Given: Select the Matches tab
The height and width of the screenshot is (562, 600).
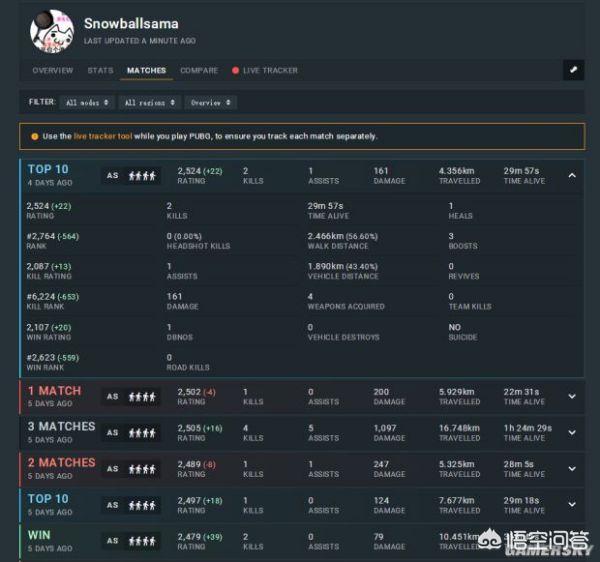Looking at the screenshot, I should click(147, 70).
